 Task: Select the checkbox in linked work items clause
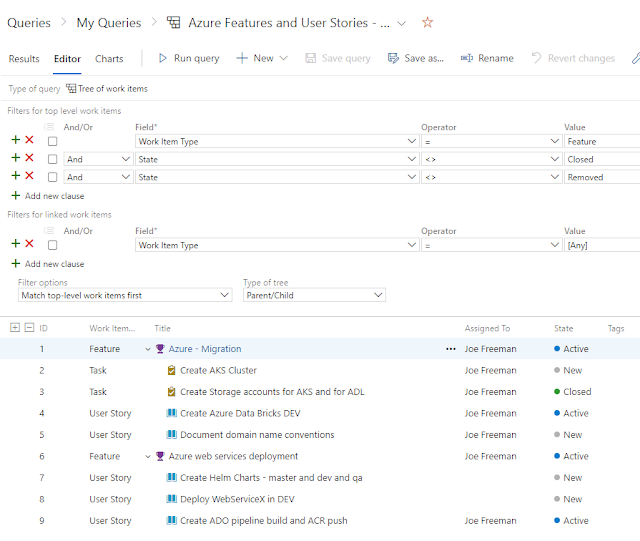pyautogui.click(x=53, y=245)
